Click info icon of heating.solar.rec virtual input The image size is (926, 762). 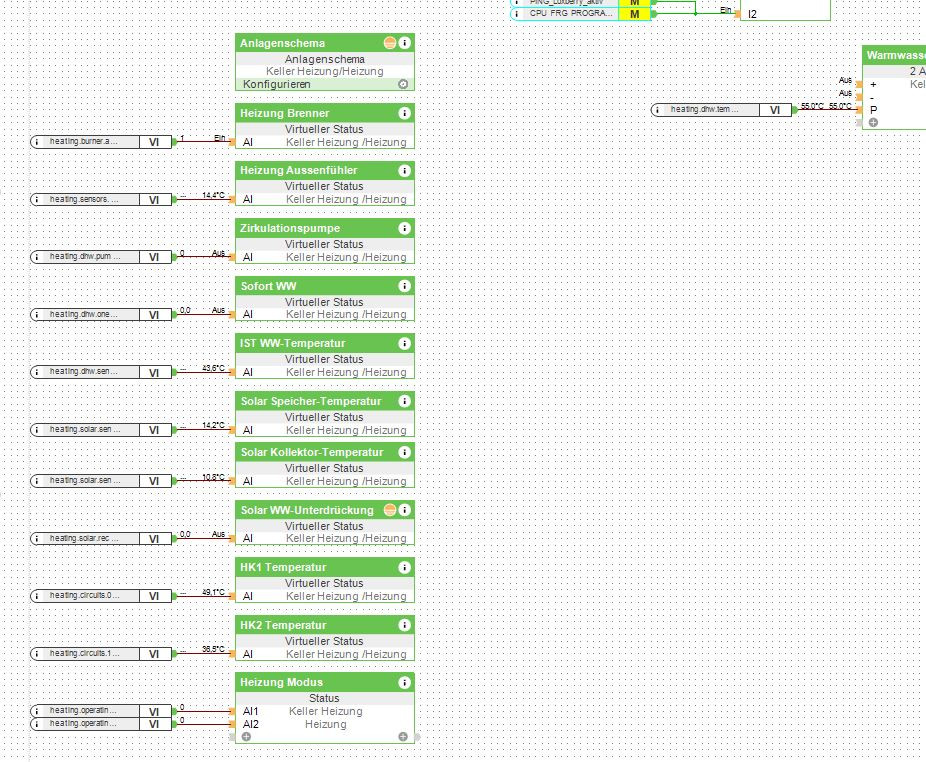pyautogui.click(x=37, y=539)
